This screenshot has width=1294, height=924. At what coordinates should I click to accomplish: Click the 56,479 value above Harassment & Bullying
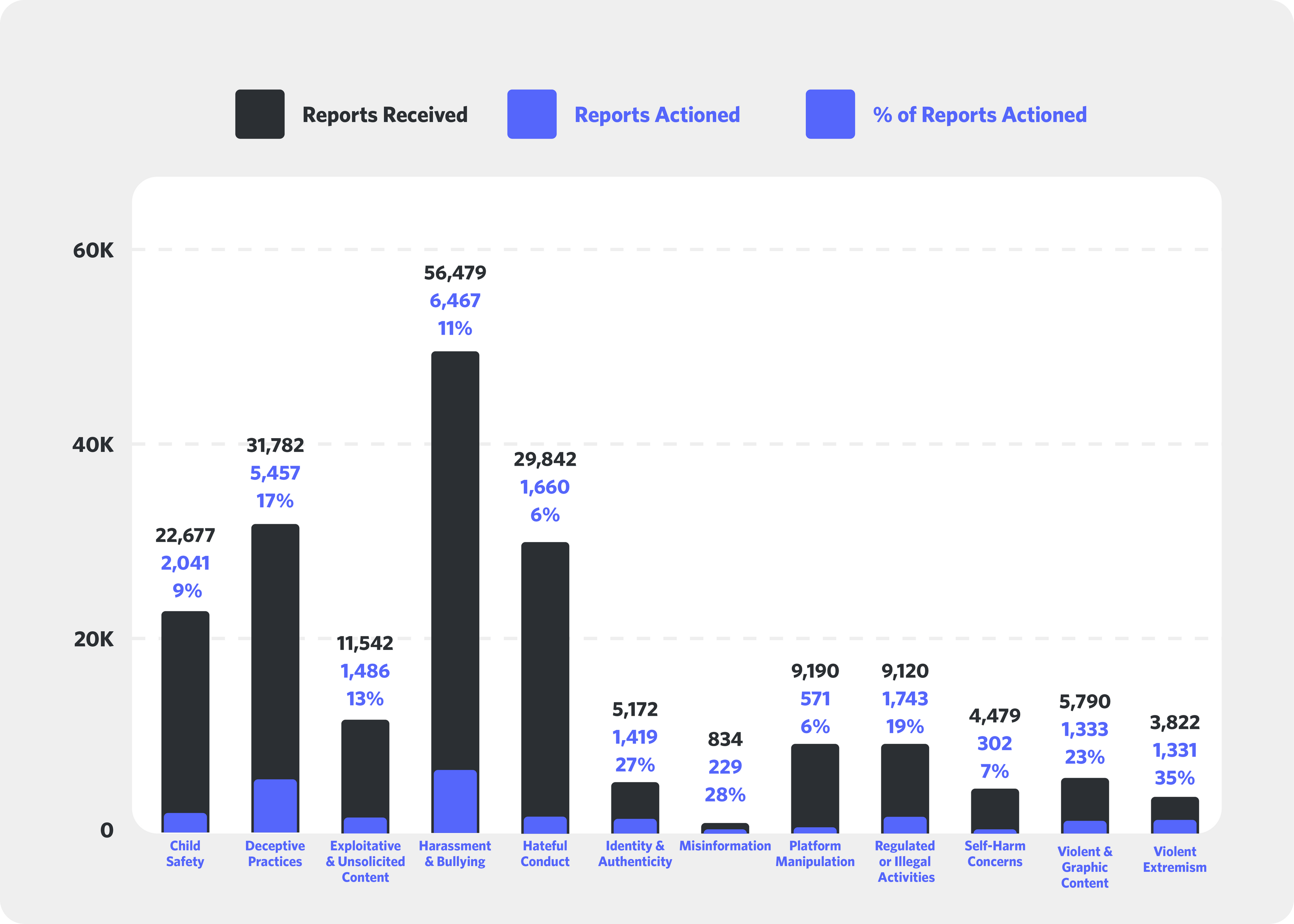[x=455, y=273]
